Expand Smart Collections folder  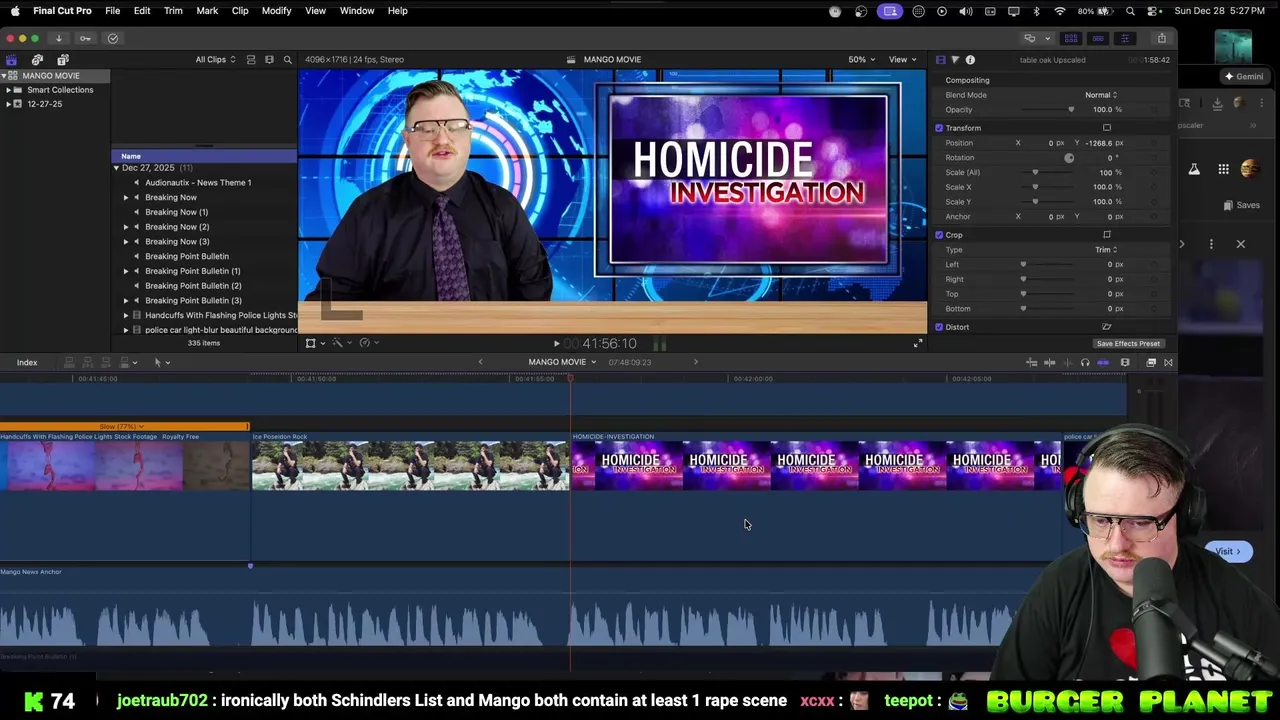coord(9,90)
